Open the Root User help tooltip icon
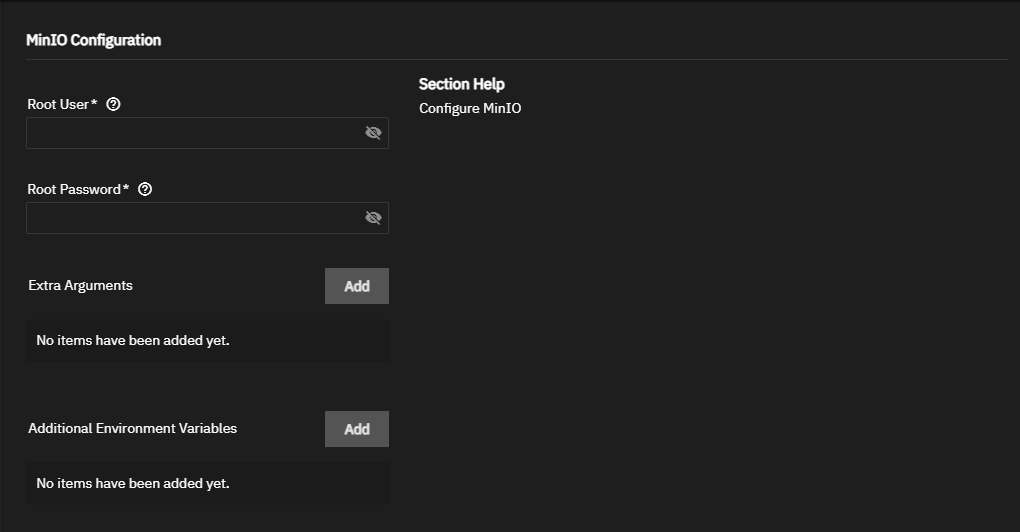 [x=113, y=104]
